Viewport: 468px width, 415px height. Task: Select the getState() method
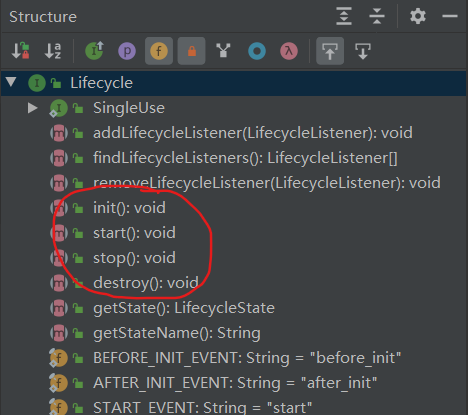pos(184,308)
